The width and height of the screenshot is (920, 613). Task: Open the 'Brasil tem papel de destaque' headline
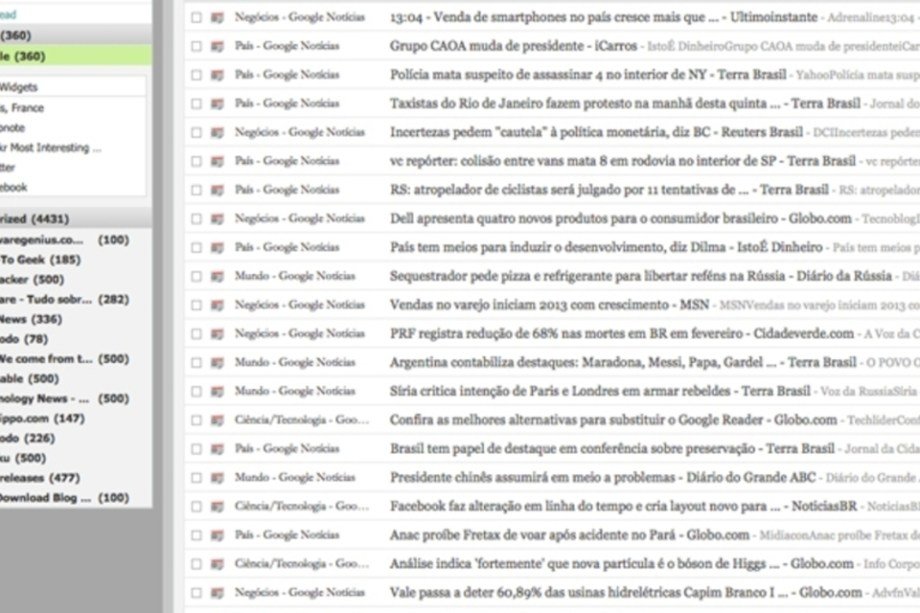612,448
